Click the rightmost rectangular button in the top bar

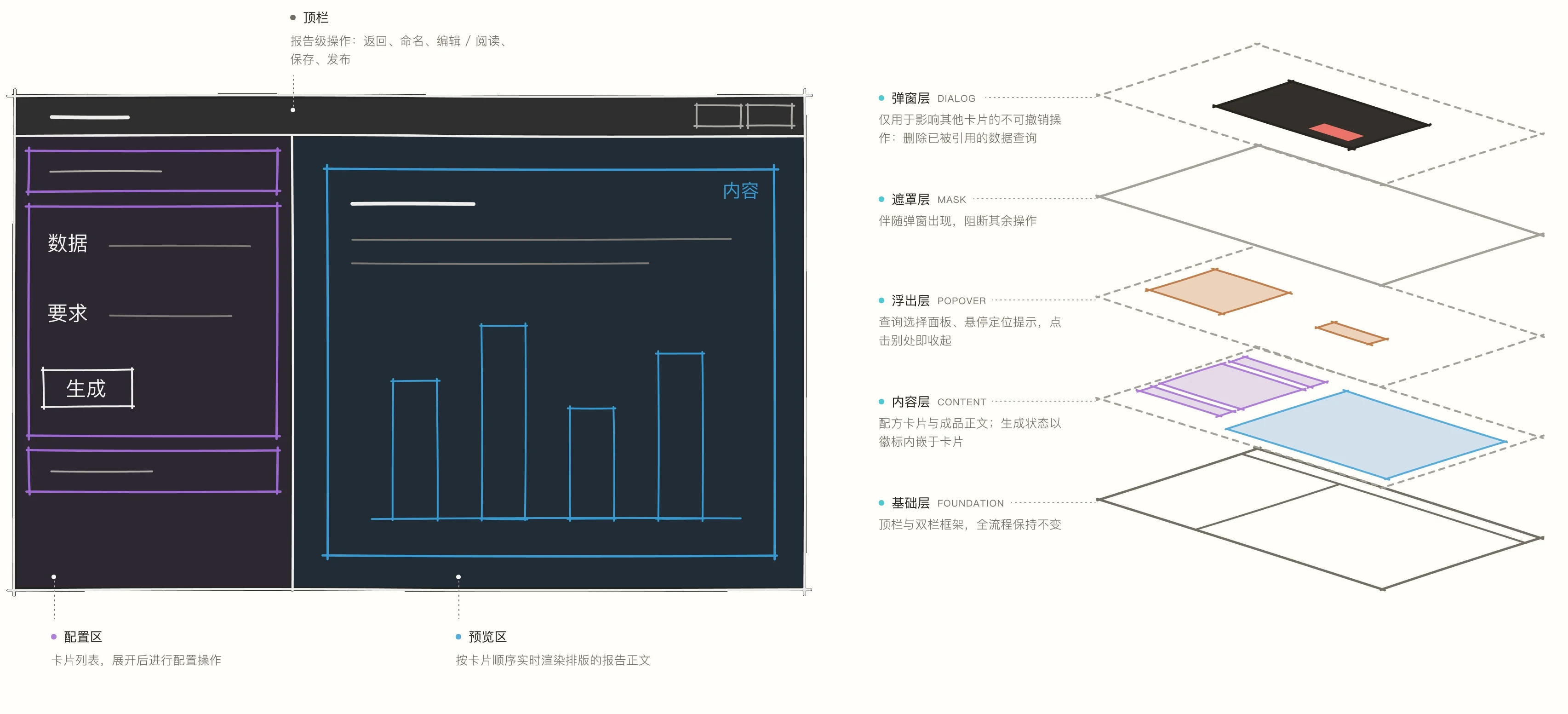coord(771,116)
